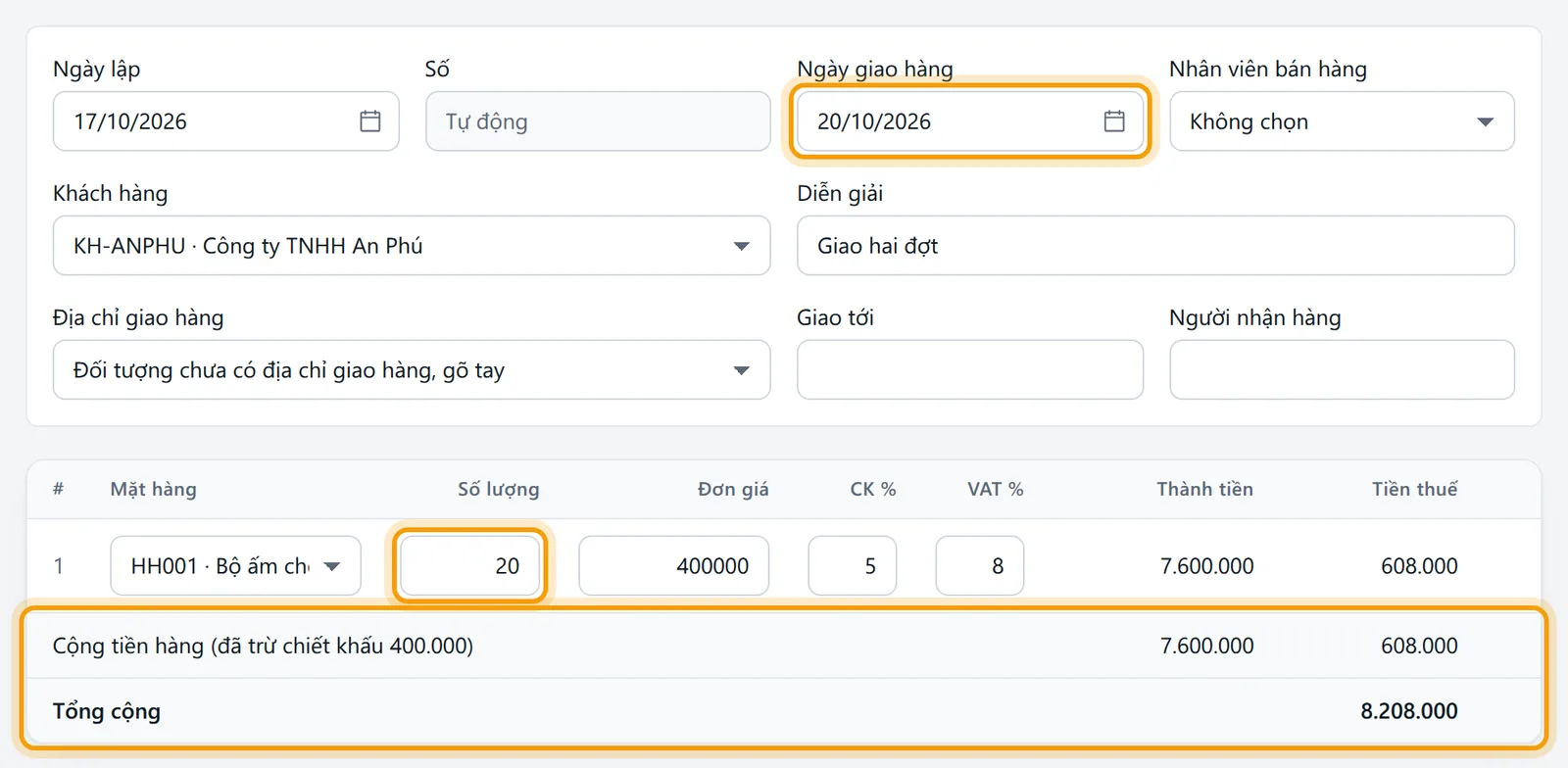Open the Khách hàng customer dropdown
The height and width of the screenshot is (768, 1568).
(412, 246)
